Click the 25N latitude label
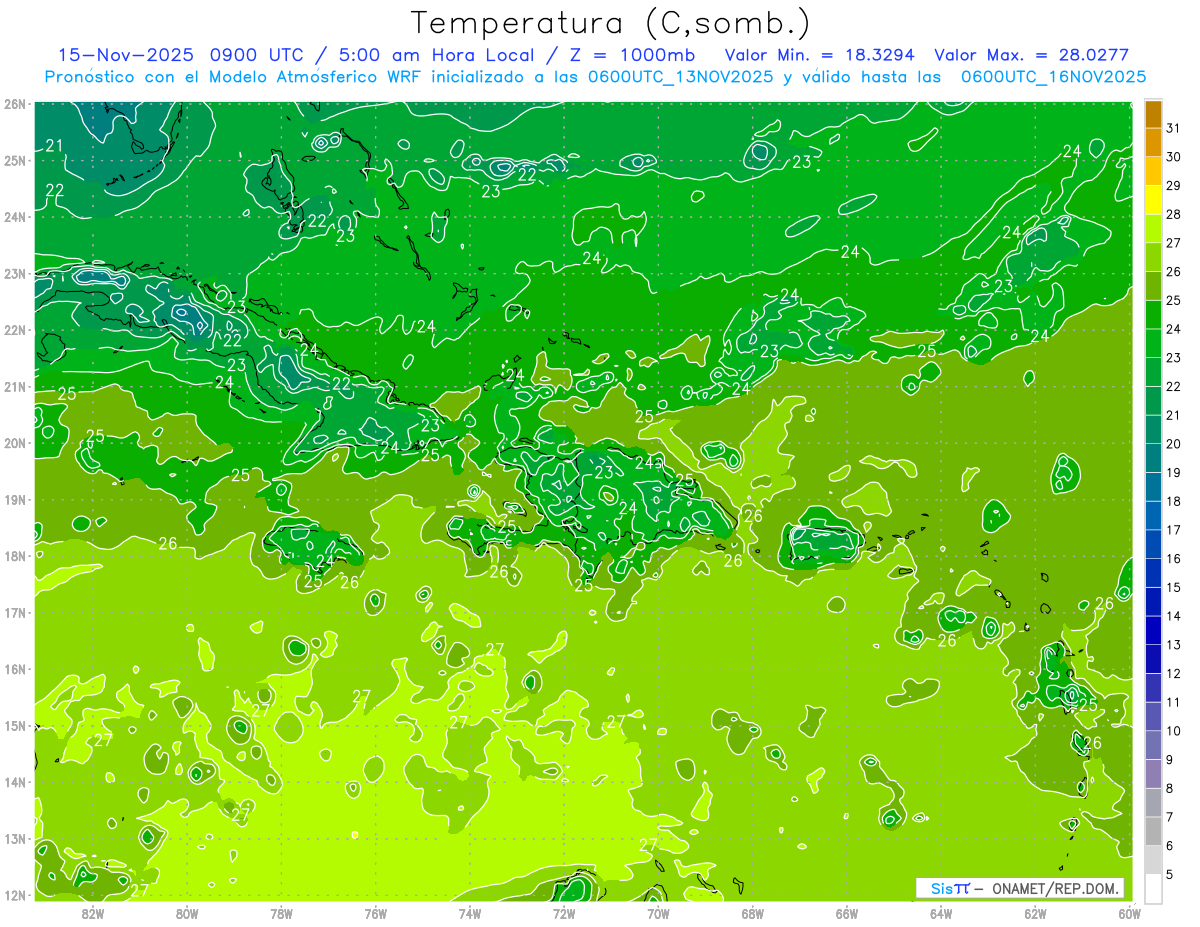This screenshot has width=1200, height=927. tap(15, 160)
